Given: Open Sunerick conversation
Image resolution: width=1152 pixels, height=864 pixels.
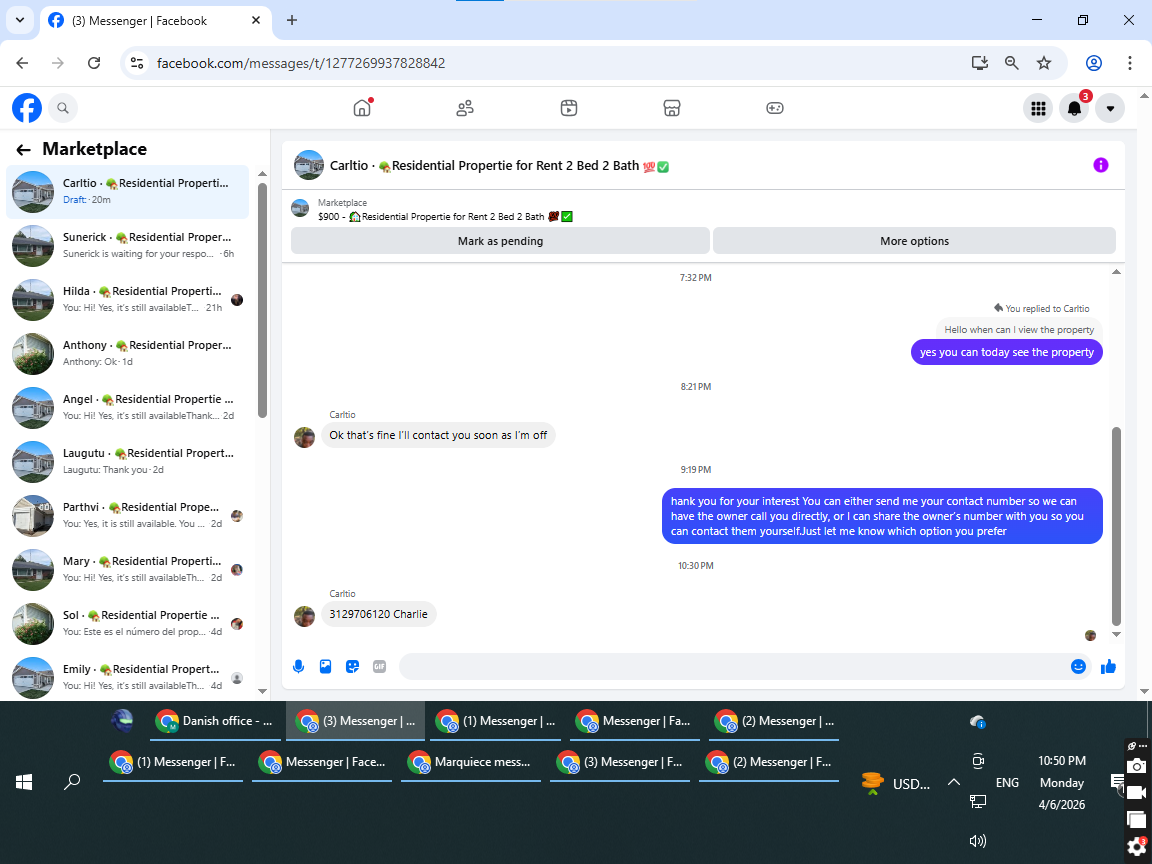Looking at the screenshot, I should point(128,245).
